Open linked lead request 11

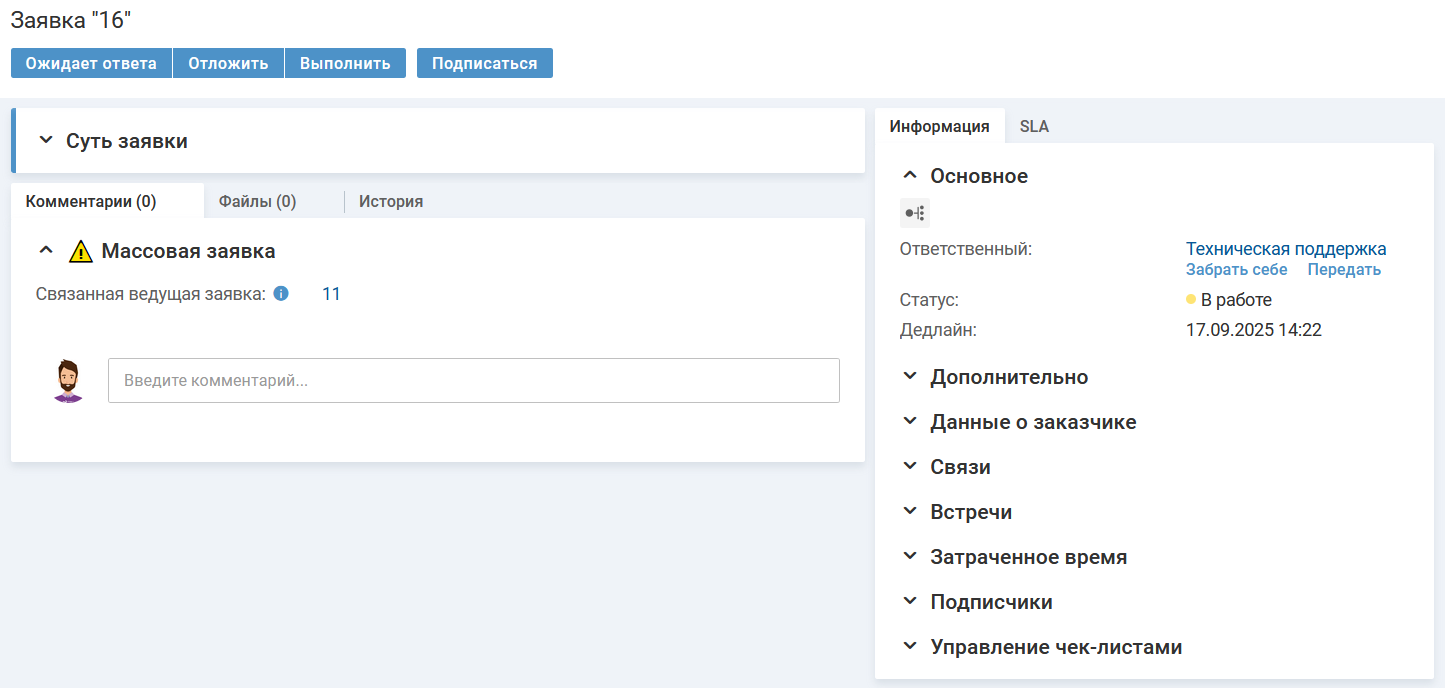click(331, 294)
